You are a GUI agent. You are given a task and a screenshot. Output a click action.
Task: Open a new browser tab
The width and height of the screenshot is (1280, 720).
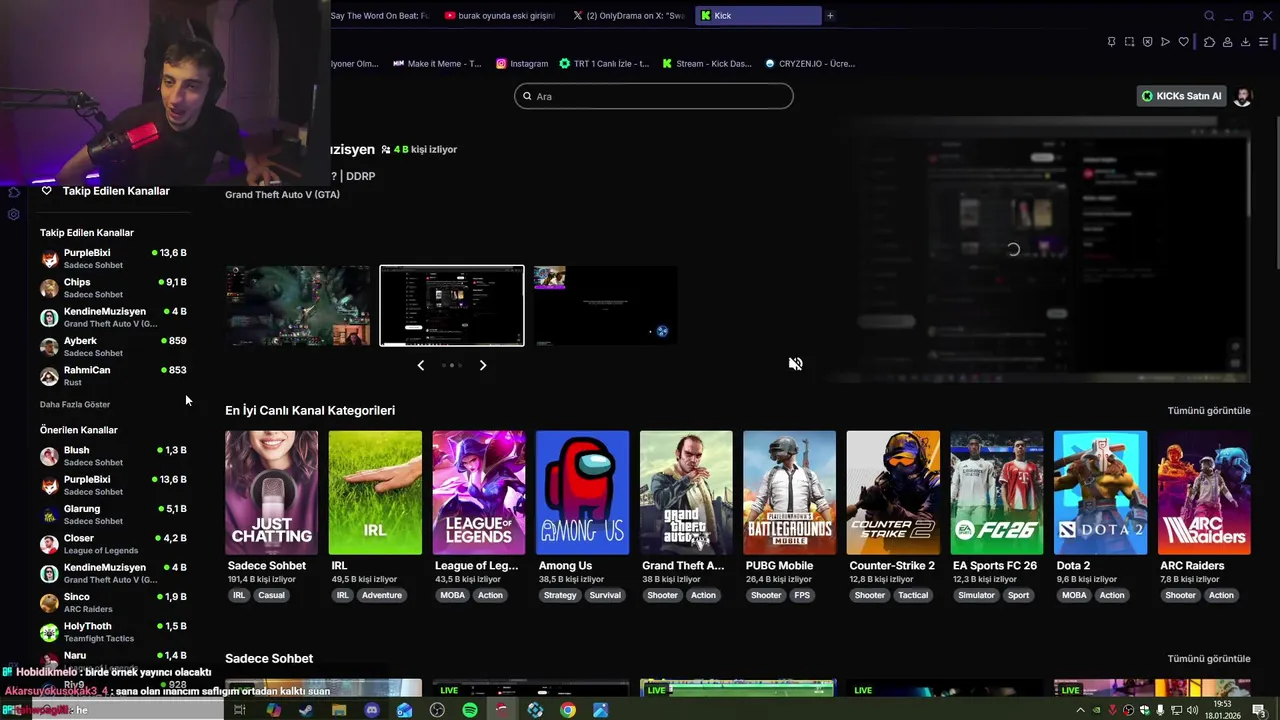coord(830,16)
